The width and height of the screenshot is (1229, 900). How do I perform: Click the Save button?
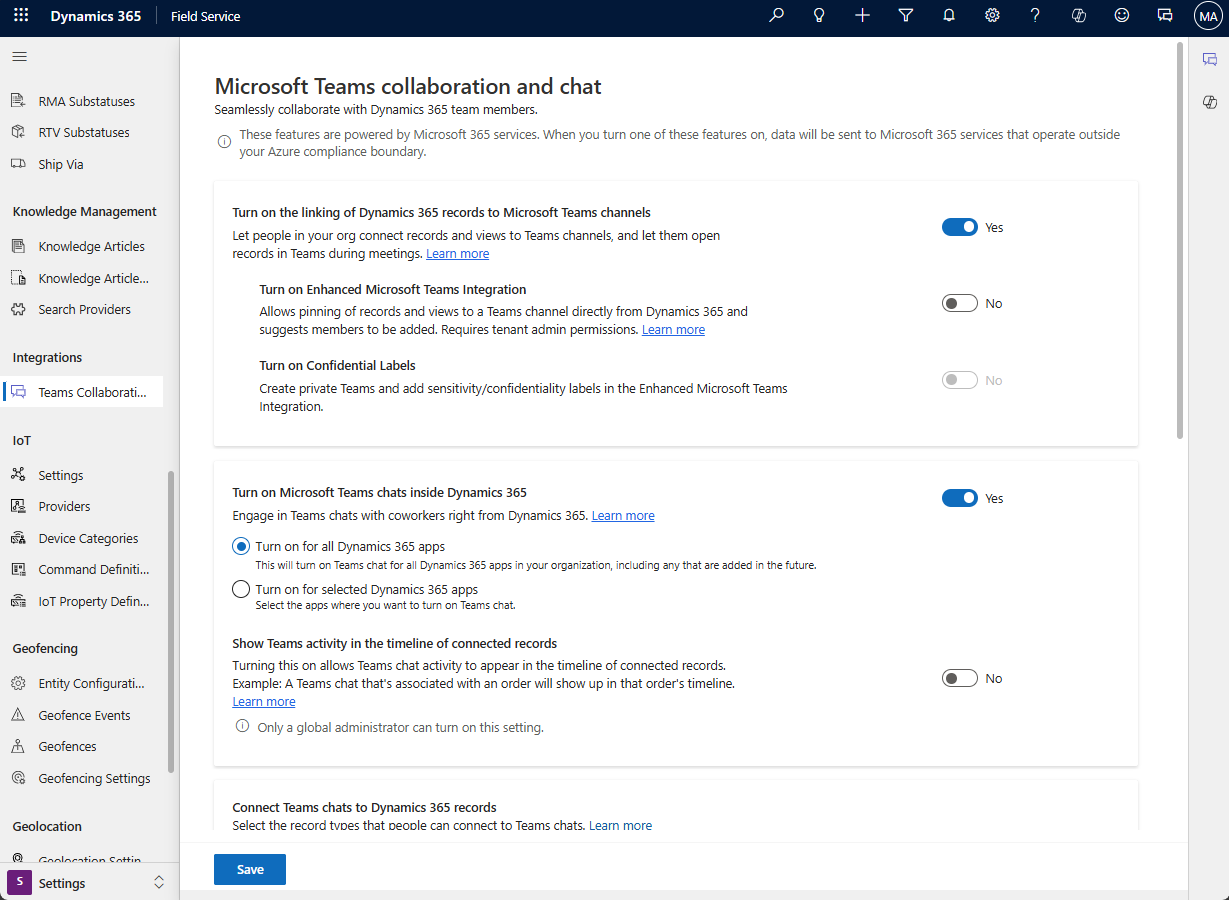(250, 869)
